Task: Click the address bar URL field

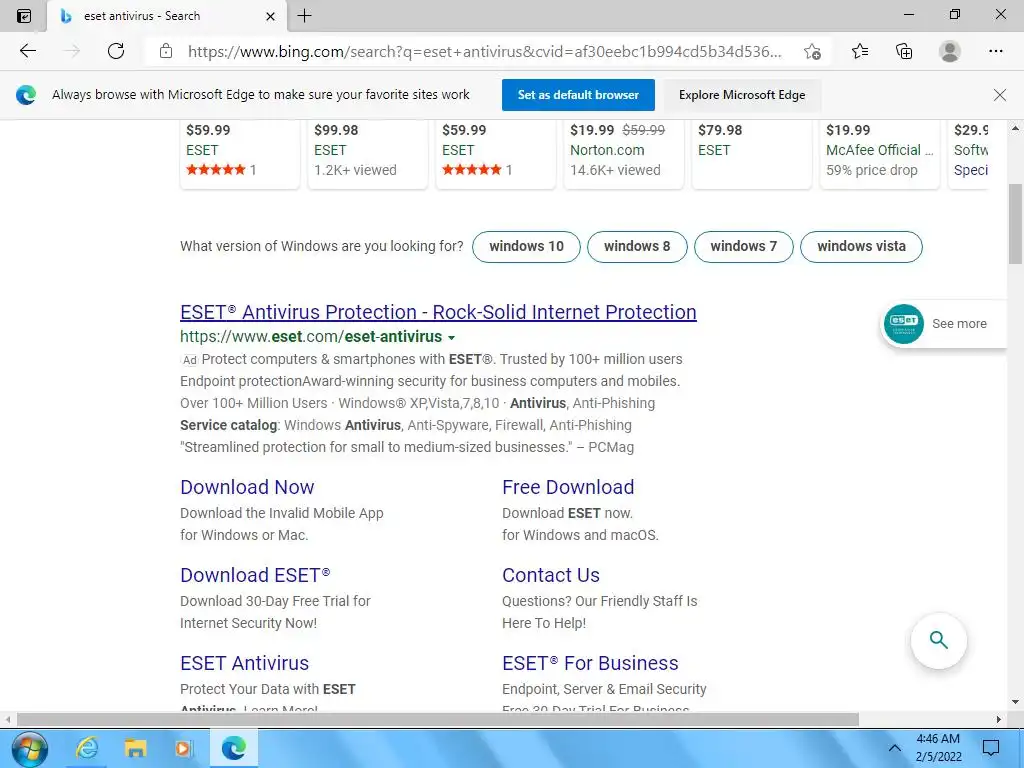Action: tap(484, 52)
